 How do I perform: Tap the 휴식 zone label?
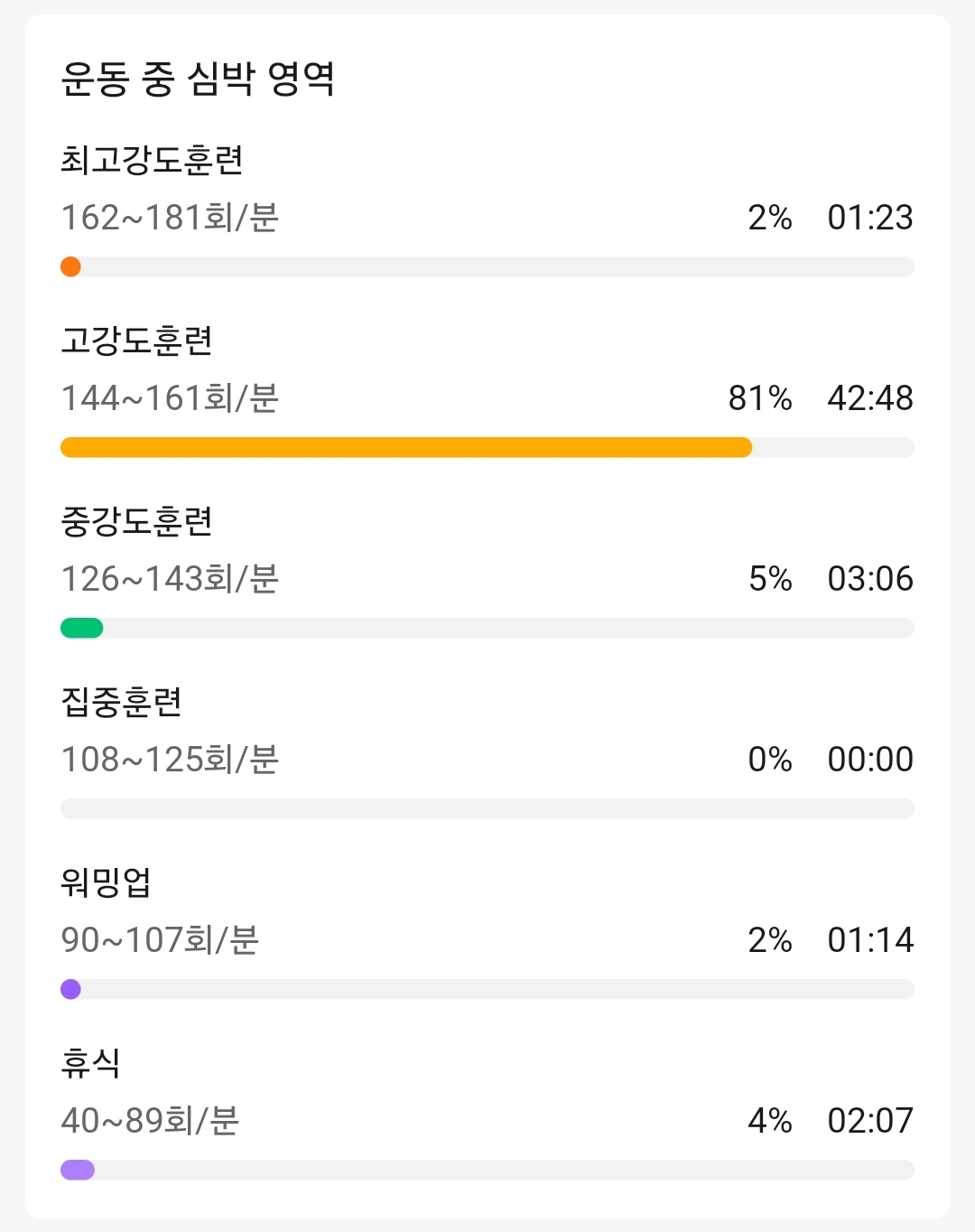coord(90,1063)
